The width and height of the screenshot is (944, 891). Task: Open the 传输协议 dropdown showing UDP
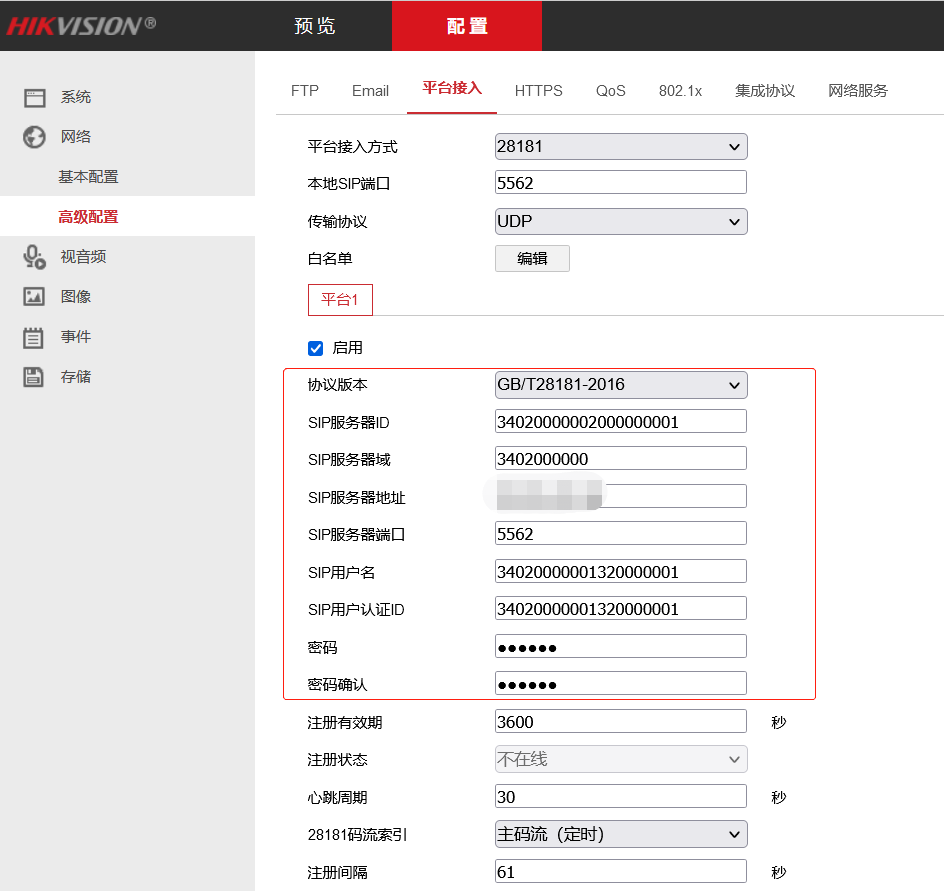[x=621, y=222]
